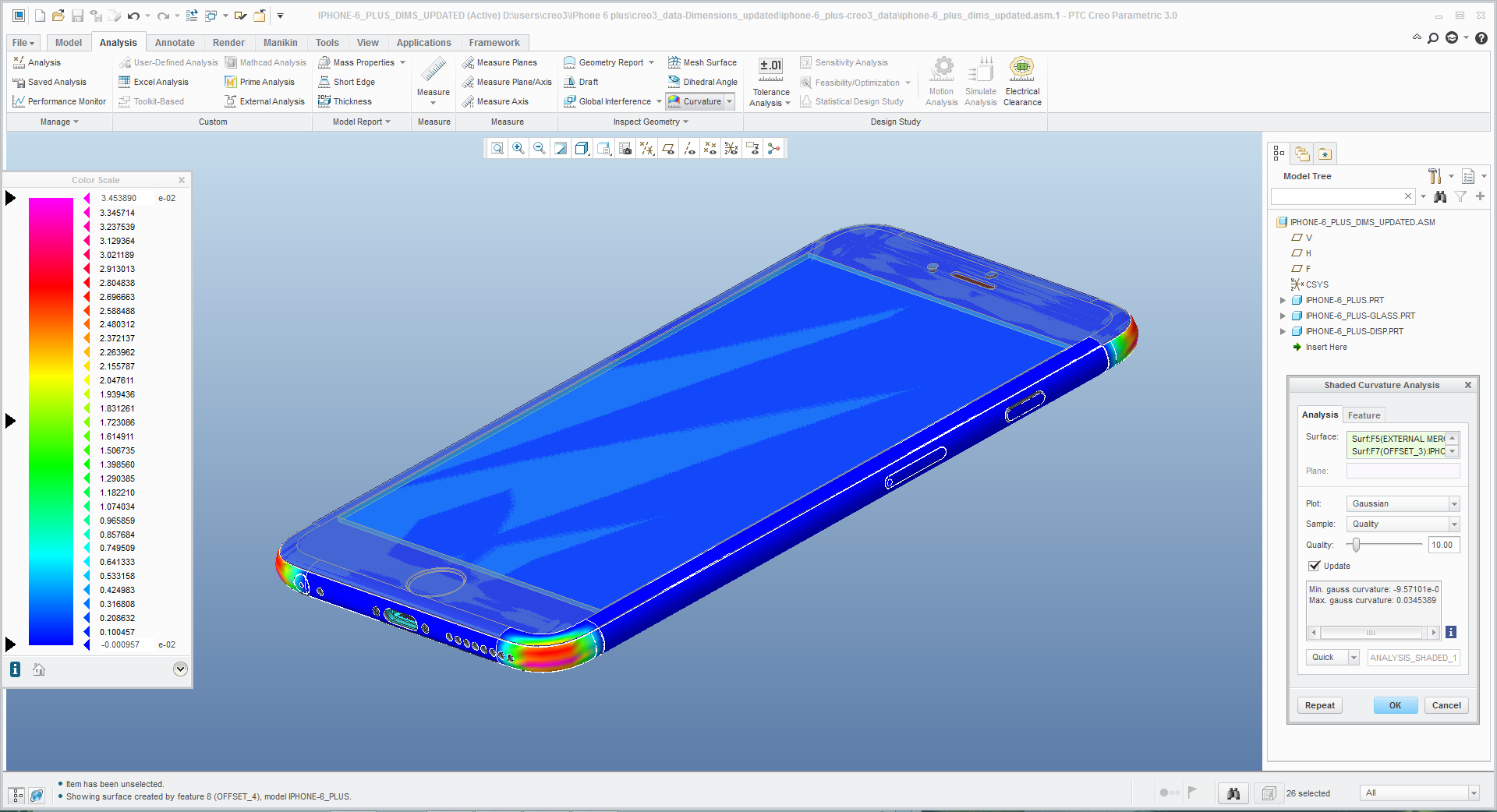1497x812 pixels.
Task: Expand the Color Scale options chevron
Action: (x=180, y=669)
